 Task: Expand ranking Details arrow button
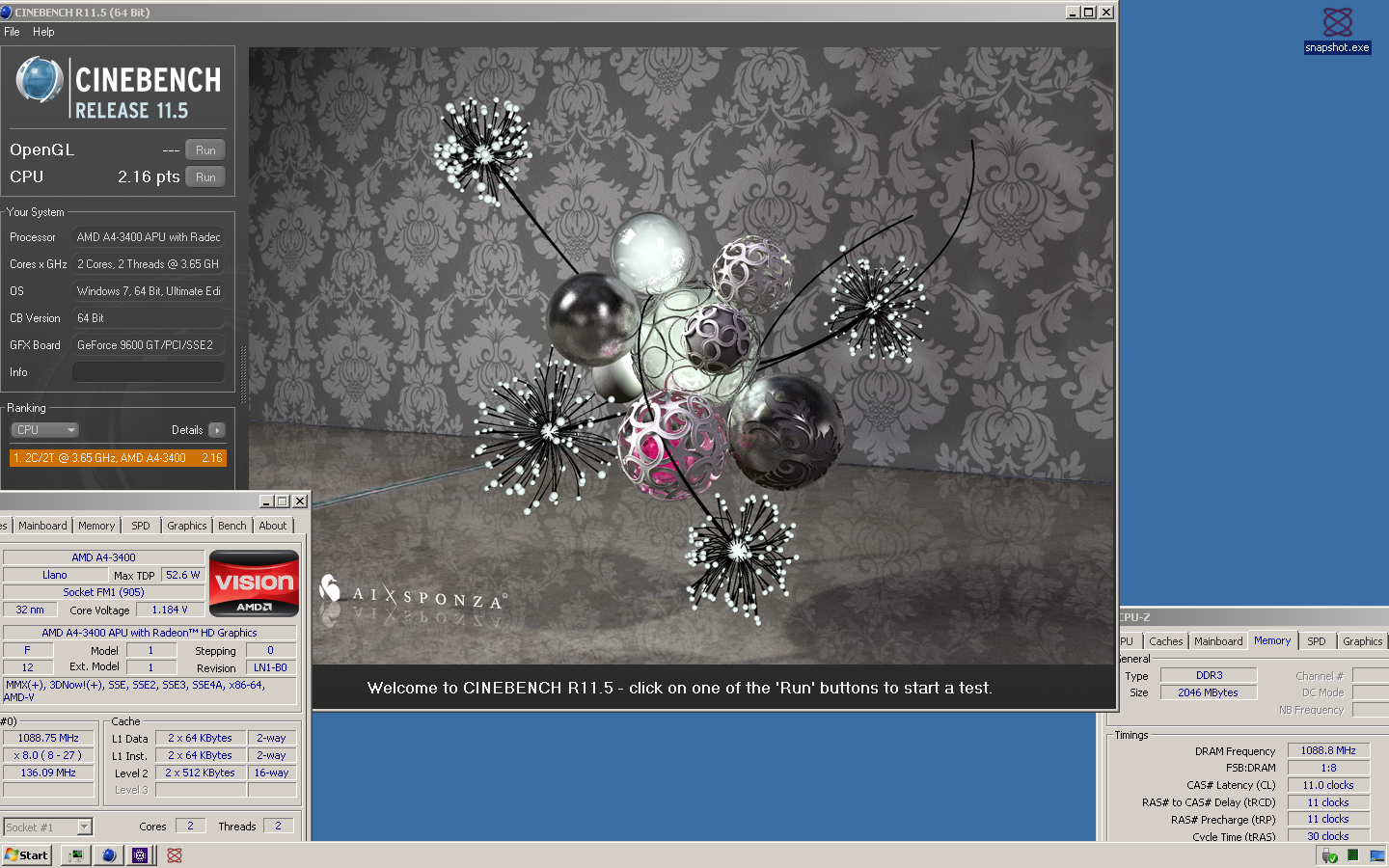pos(217,430)
